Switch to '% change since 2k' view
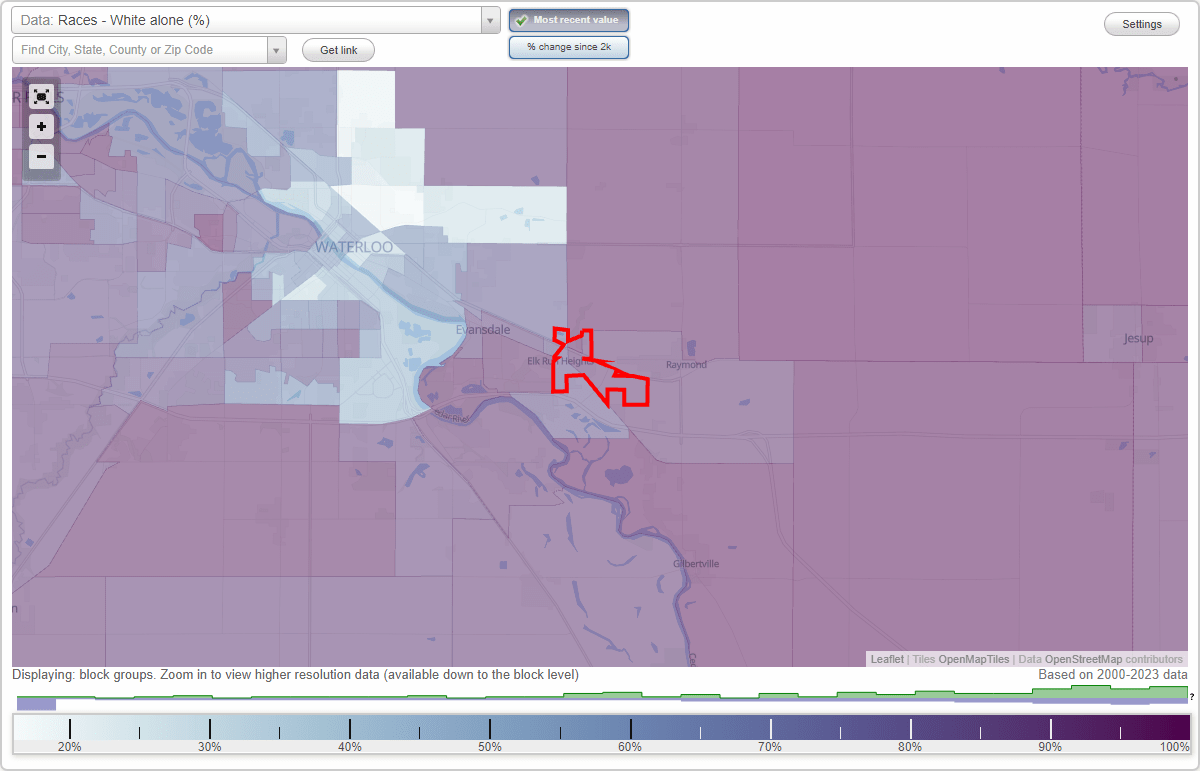The image size is (1200, 771). [x=568, y=47]
